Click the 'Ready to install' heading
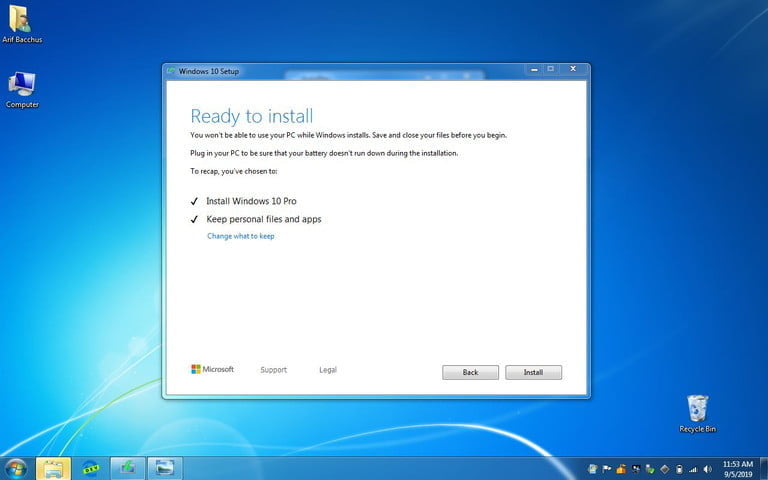The image size is (768, 480). (x=252, y=116)
